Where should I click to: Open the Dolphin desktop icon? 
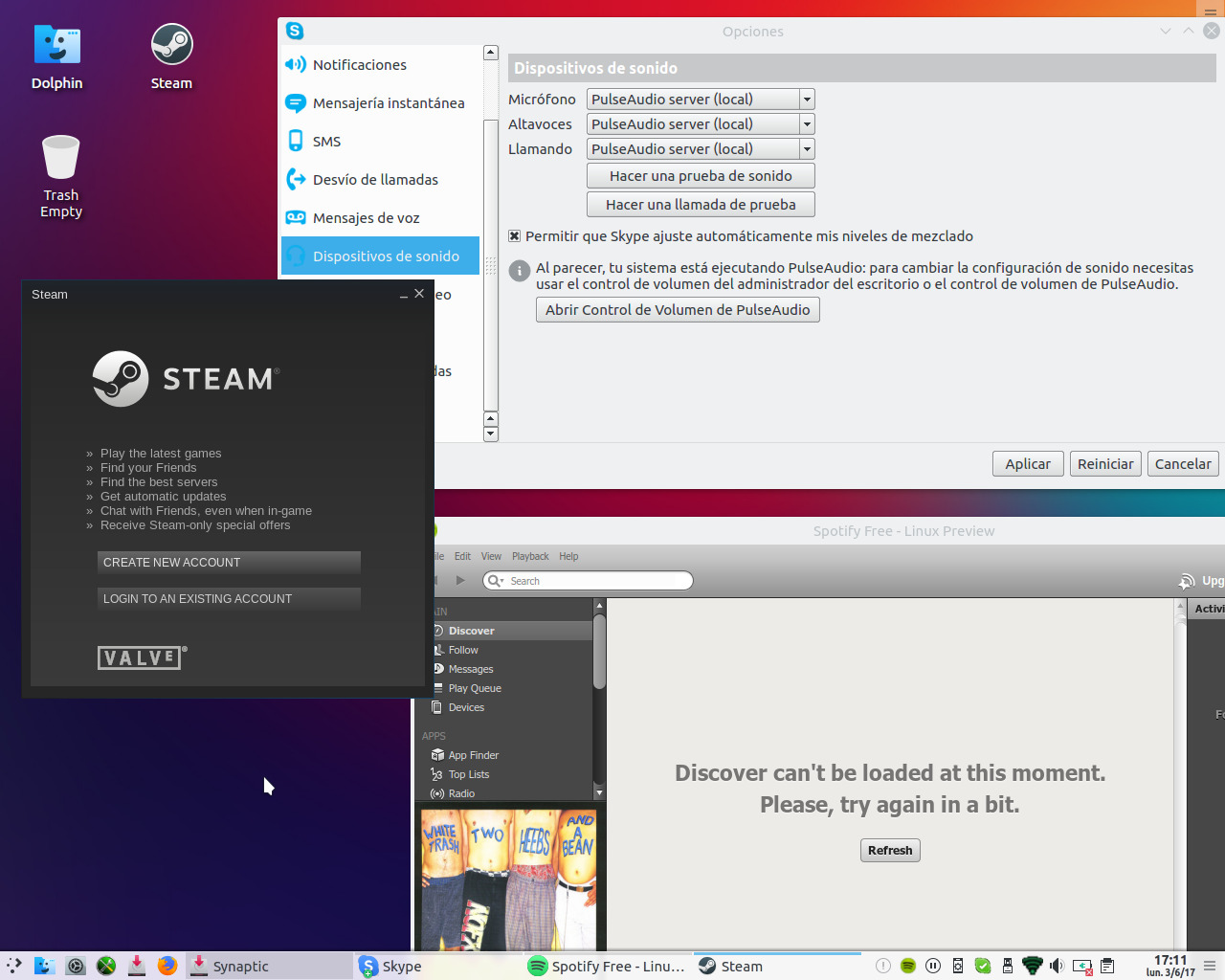(x=57, y=57)
